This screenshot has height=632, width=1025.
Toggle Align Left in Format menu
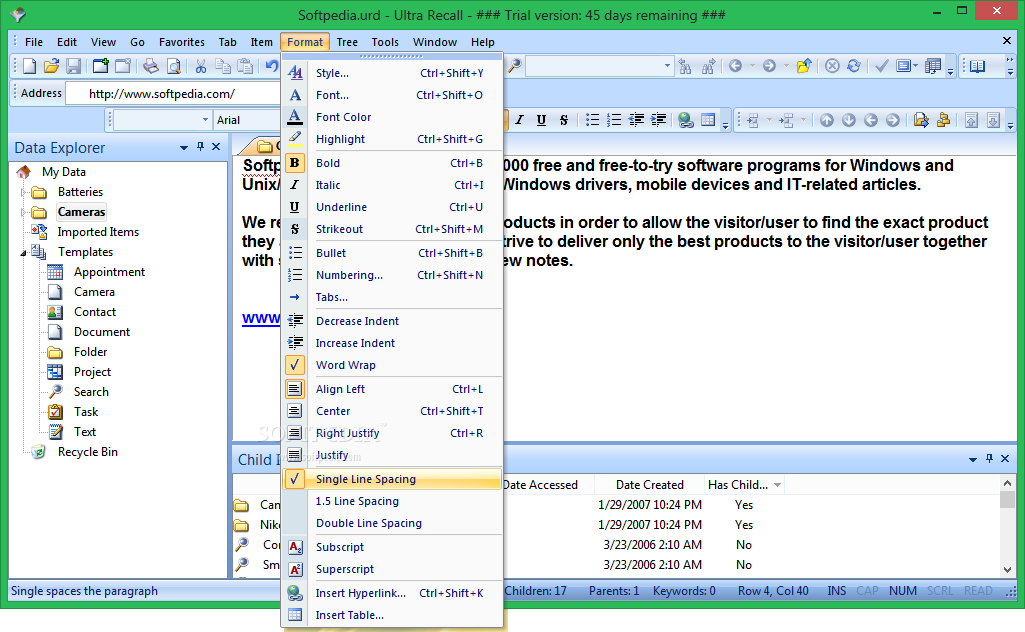pyautogui.click(x=393, y=389)
